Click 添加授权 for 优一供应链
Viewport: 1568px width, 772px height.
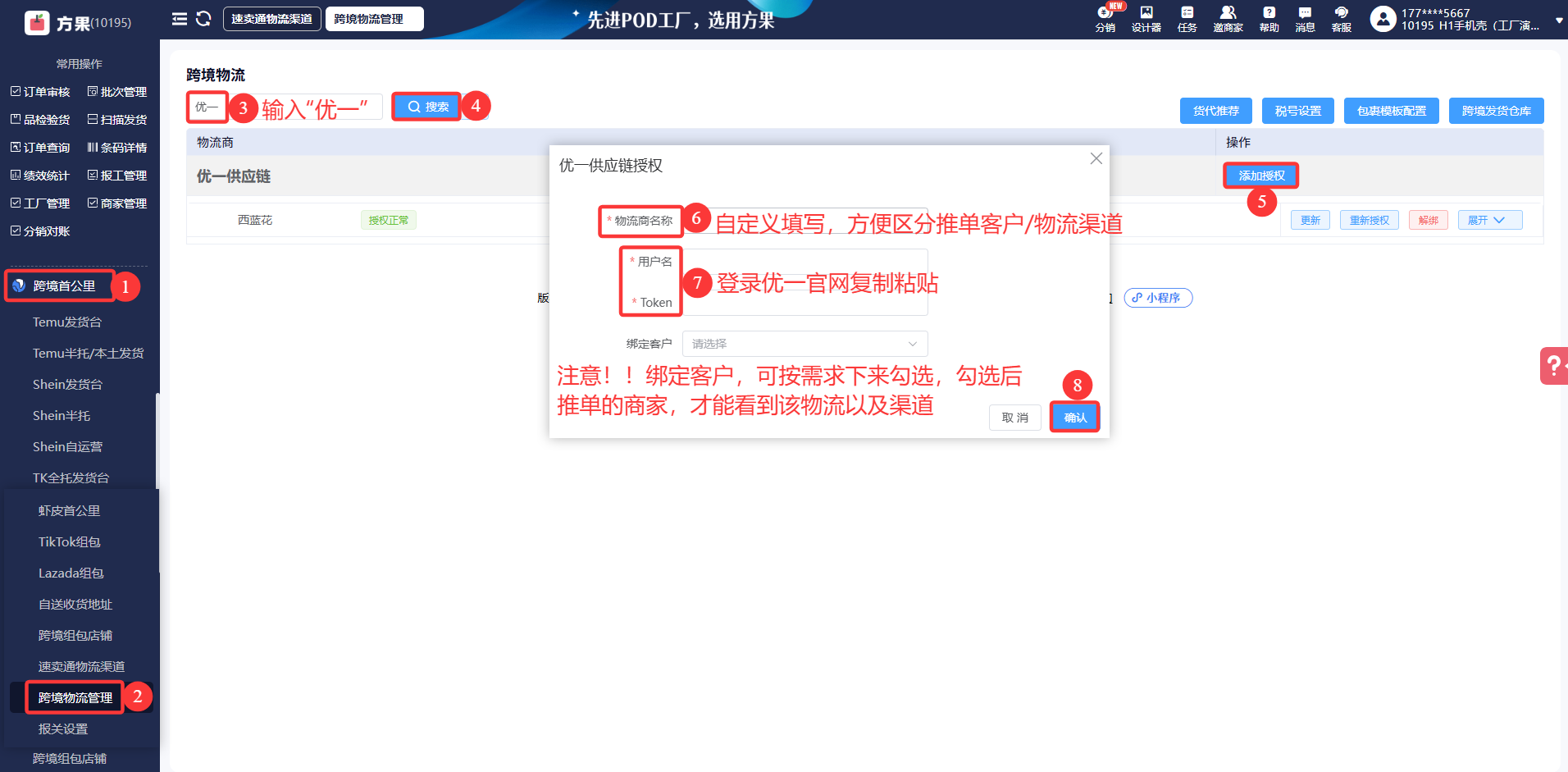[x=1261, y=176]
